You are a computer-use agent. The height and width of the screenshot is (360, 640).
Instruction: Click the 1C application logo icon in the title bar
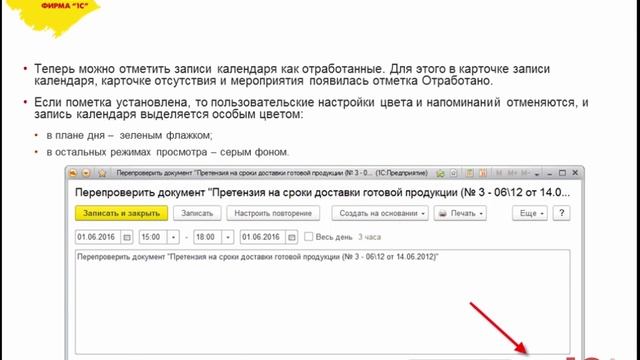[73, 173]
